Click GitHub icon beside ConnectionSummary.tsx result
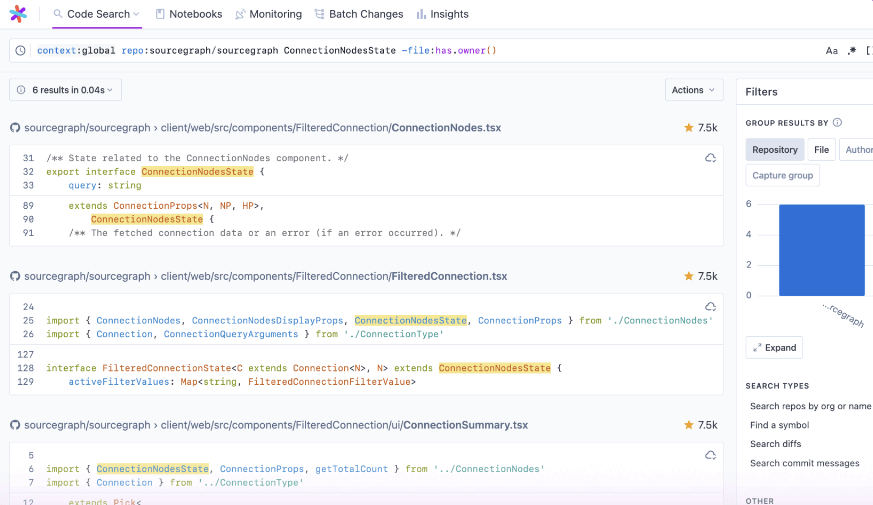873x505 pixels. (x=15, y=425)
